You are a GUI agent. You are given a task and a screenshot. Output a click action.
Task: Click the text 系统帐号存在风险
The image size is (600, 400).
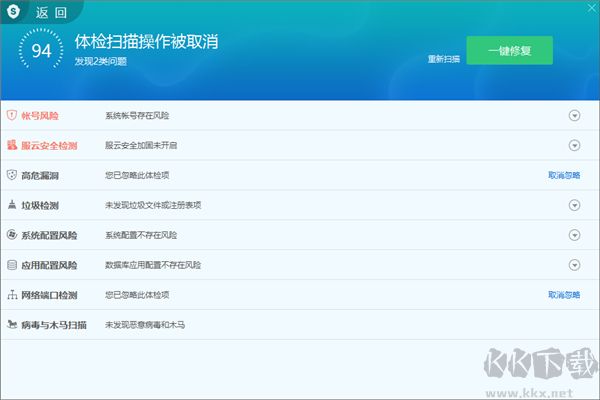(137, 116)
